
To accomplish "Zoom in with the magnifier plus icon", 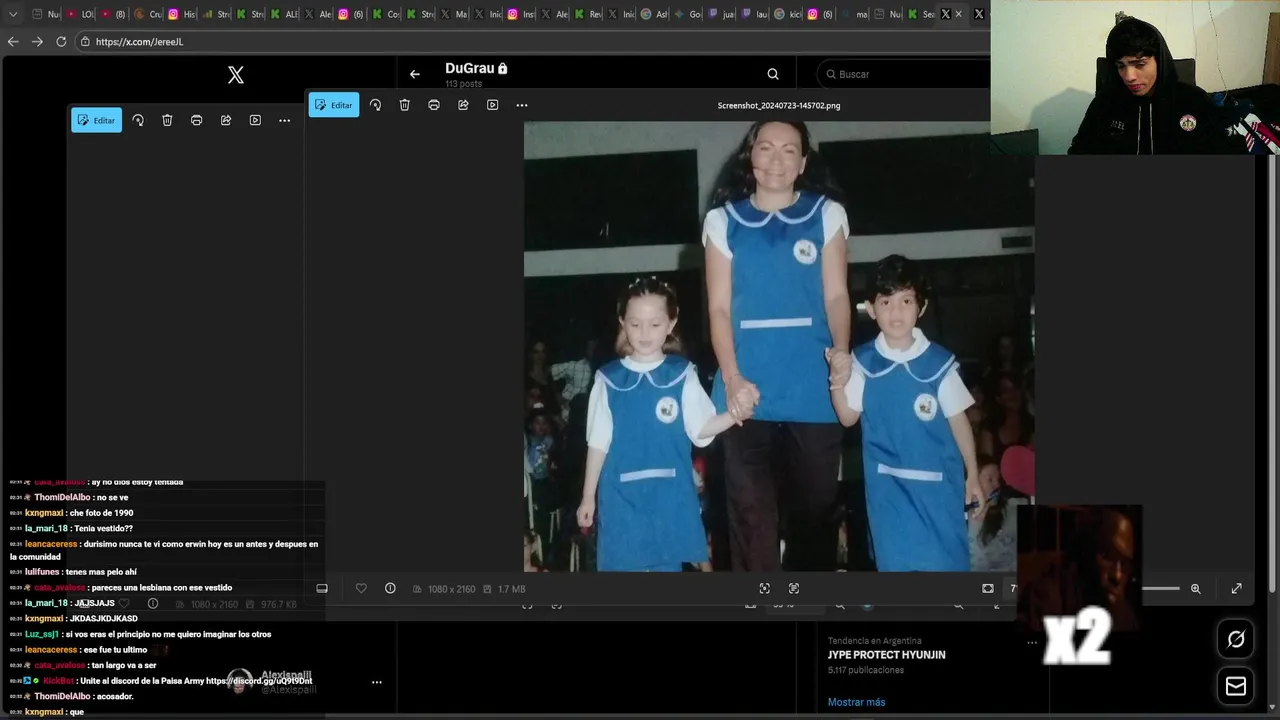I will (1195, 588).
